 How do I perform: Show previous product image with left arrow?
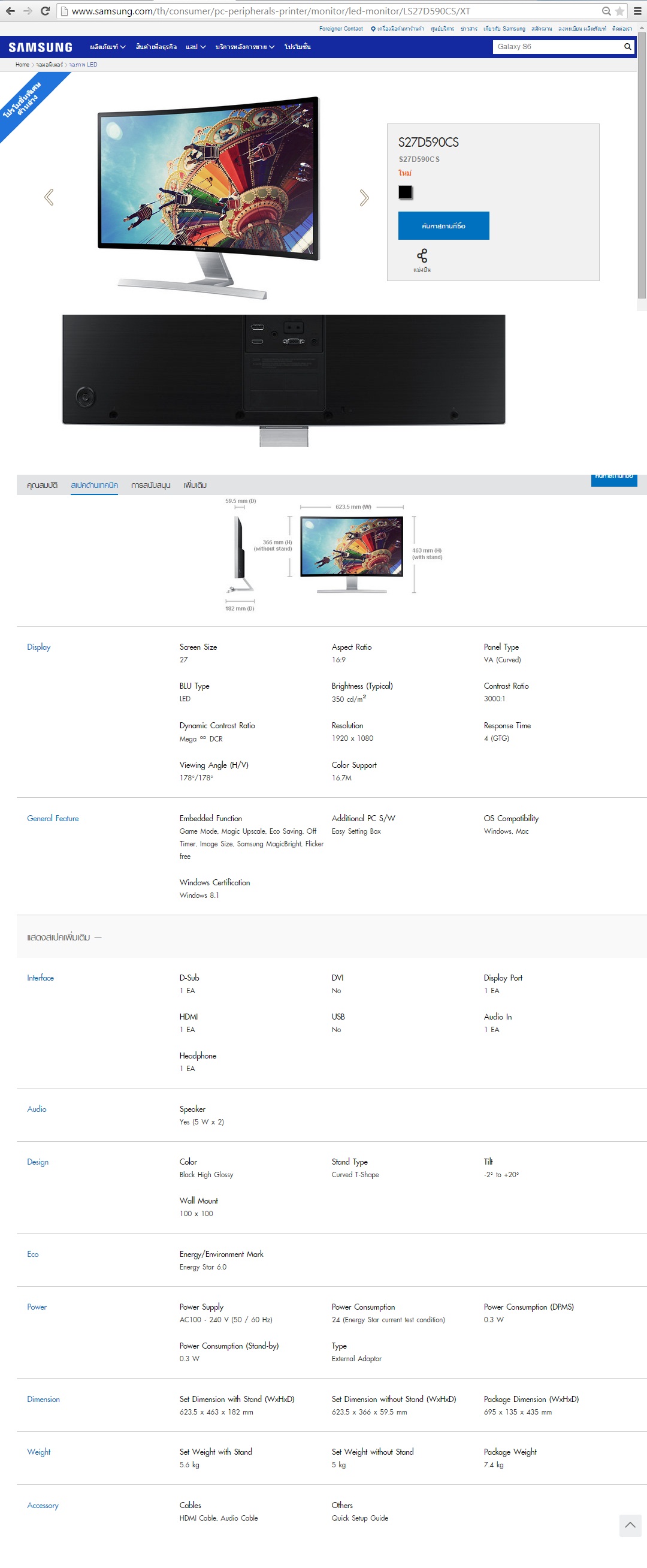tap(49, 197)
